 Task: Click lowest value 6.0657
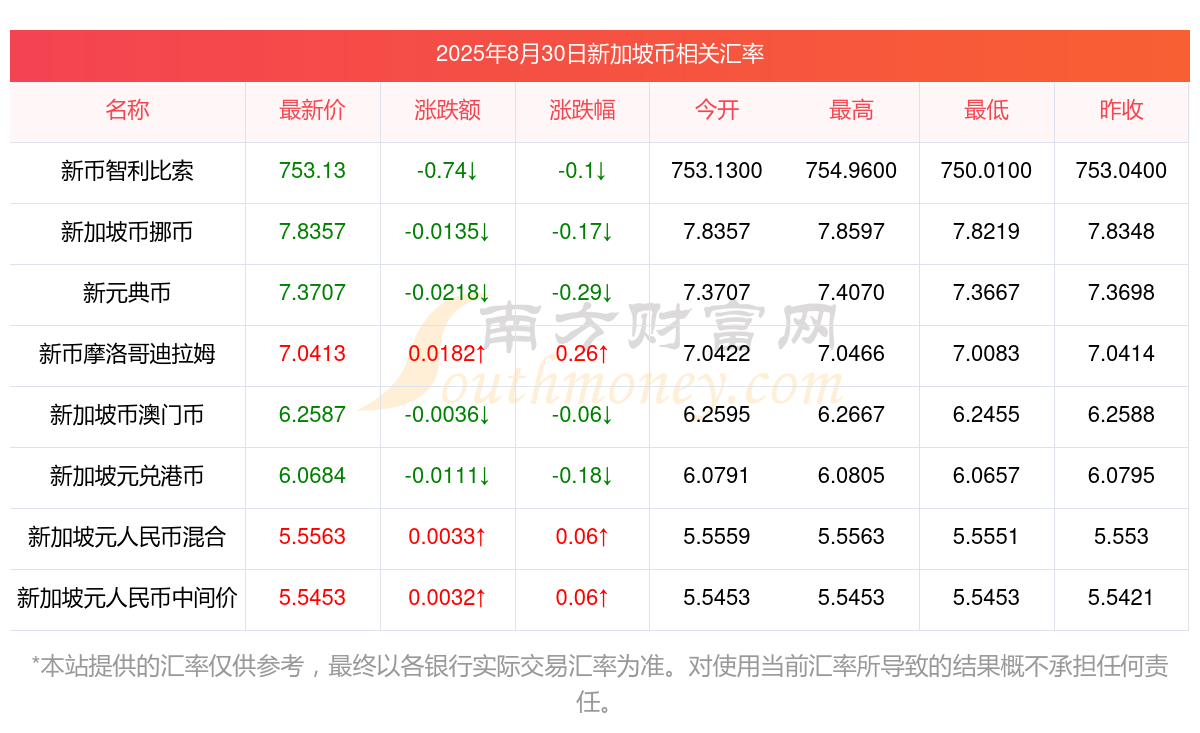tap(986, 476)
